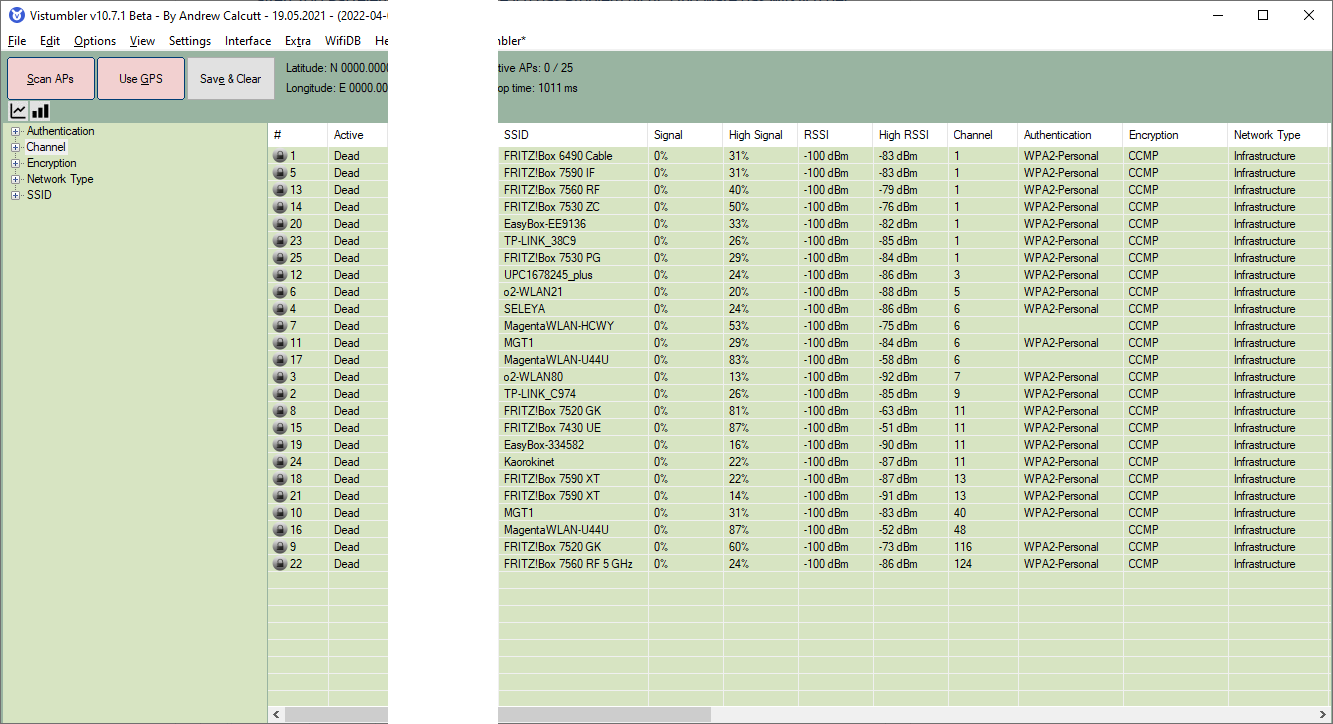
Task: Click the dead AP icon in row 2
Action: pyautogui.click(x=280, y=394)
